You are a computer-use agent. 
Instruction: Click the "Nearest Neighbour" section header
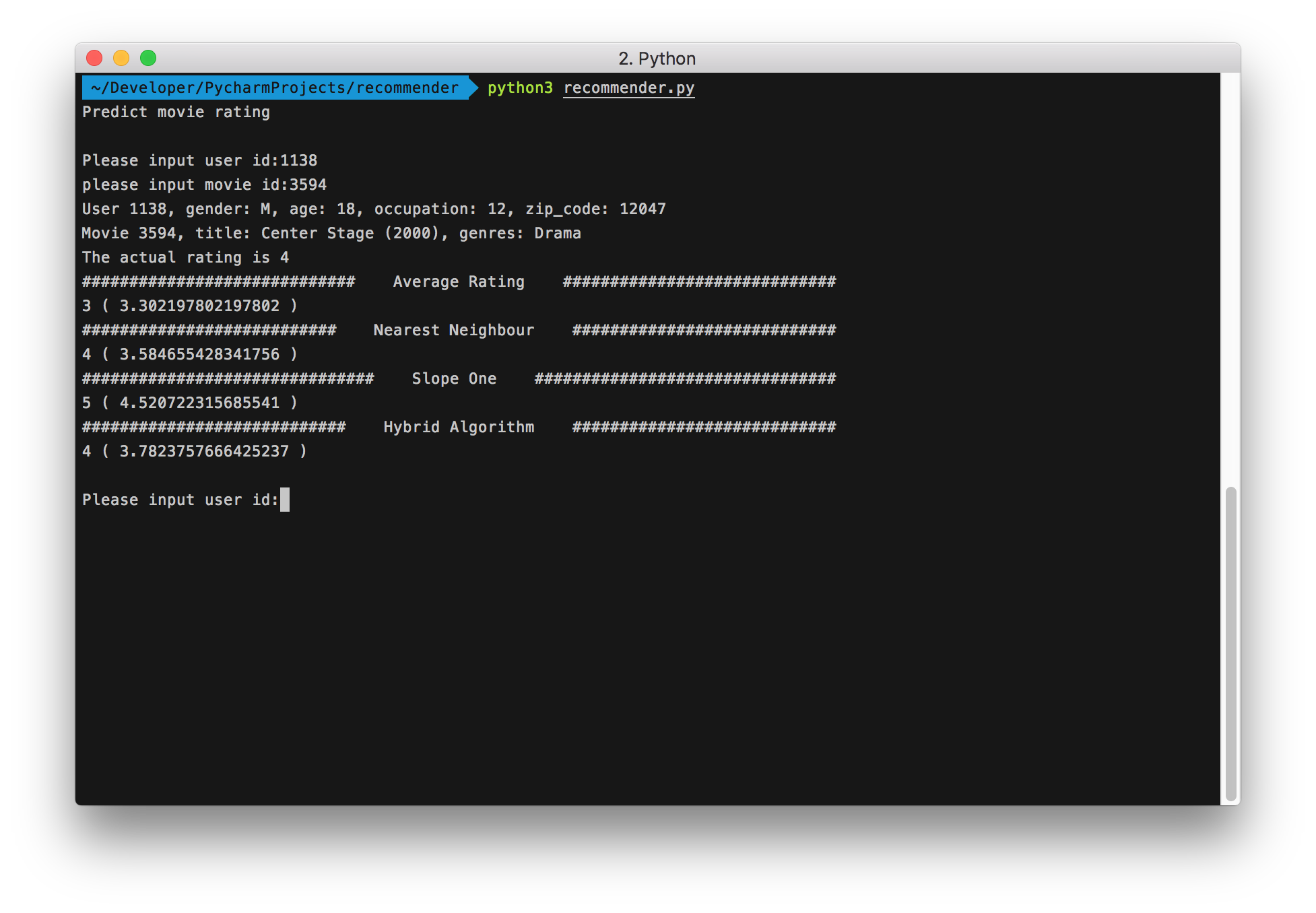click(453, 331)
